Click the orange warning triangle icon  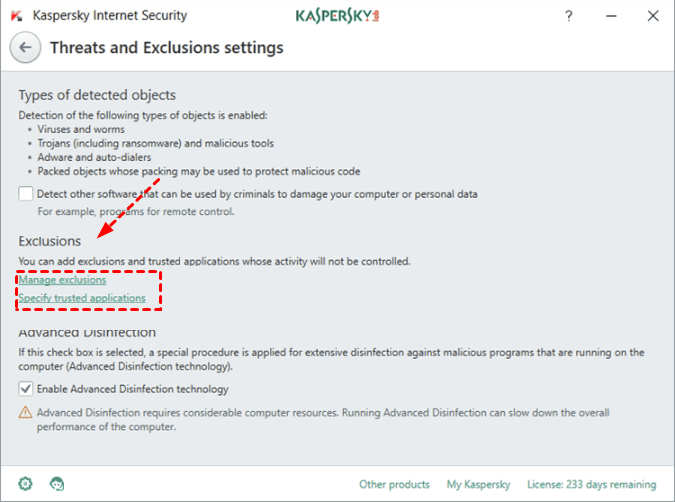pos(25,412)
